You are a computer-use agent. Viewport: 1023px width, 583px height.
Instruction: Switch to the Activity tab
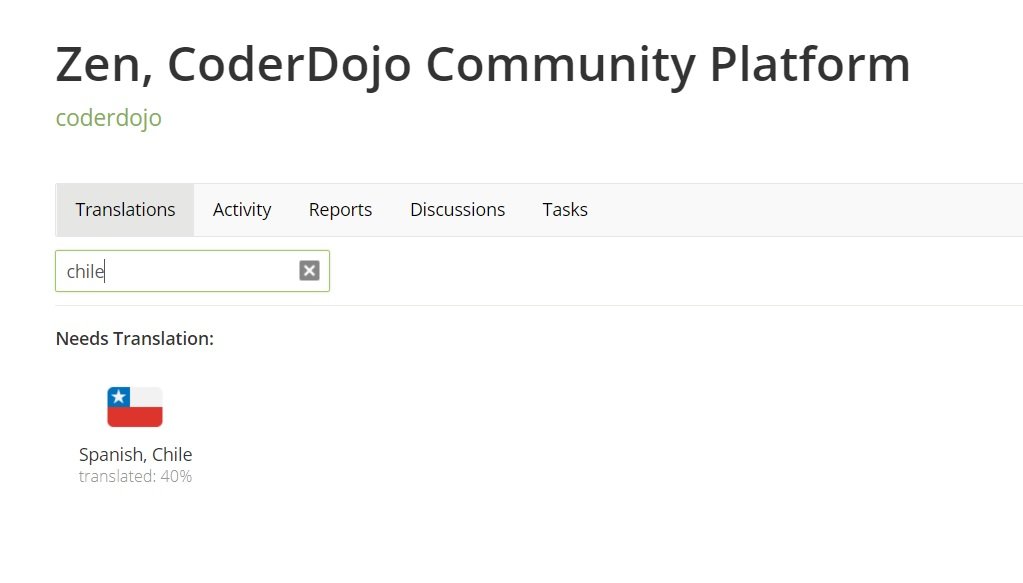(x=242, y=210)
